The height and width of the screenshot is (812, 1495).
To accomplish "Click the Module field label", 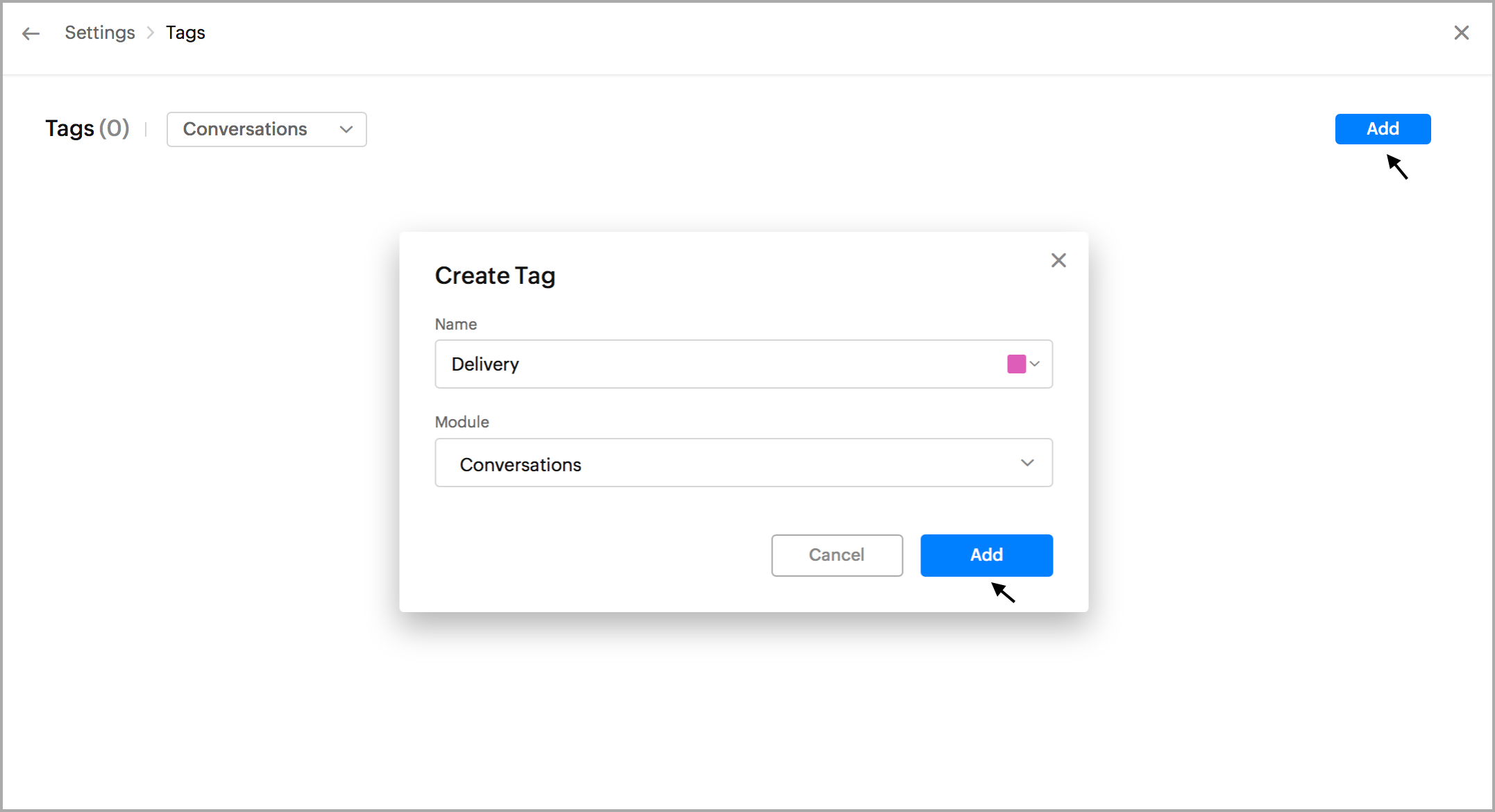I will [462, 422].
